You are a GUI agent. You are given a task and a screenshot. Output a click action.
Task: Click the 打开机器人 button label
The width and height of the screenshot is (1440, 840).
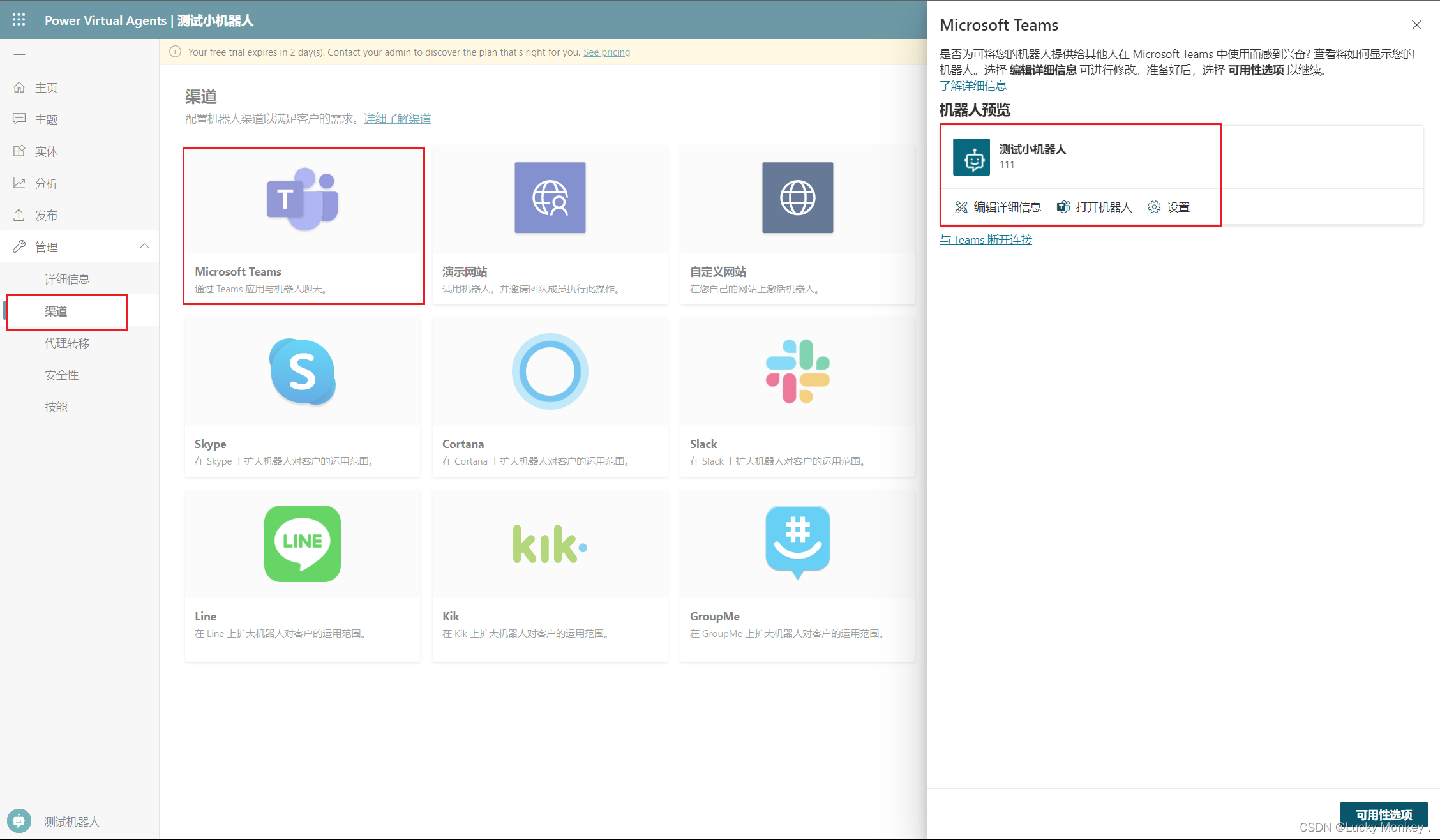pos(1104,207)
